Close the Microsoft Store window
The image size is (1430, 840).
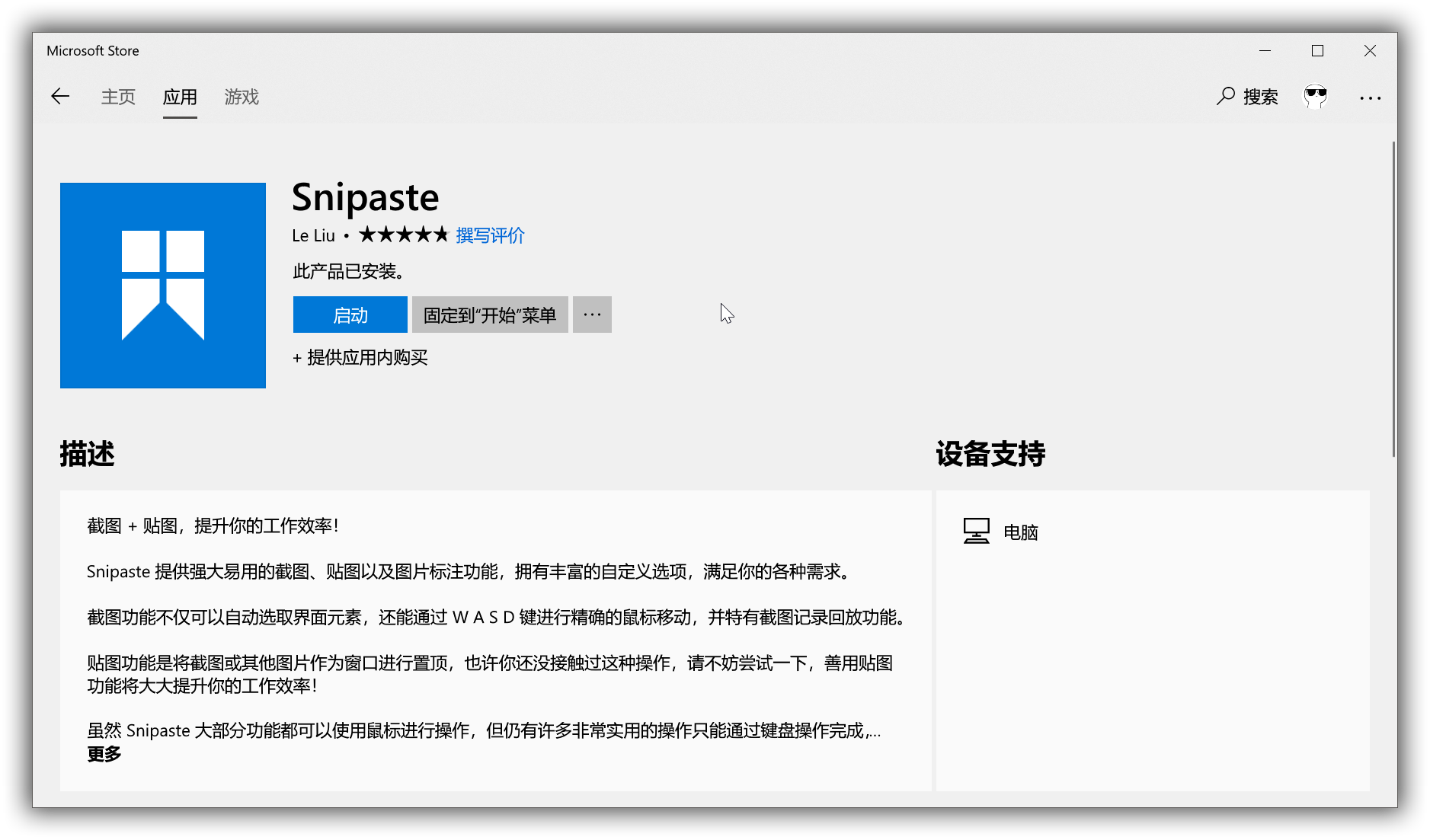(1370, 51)
